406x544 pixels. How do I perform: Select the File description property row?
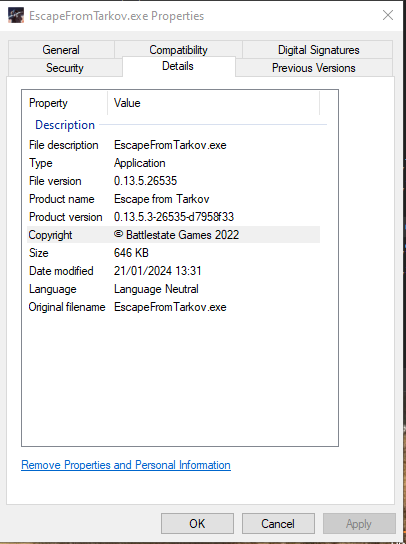click(174, 145)
